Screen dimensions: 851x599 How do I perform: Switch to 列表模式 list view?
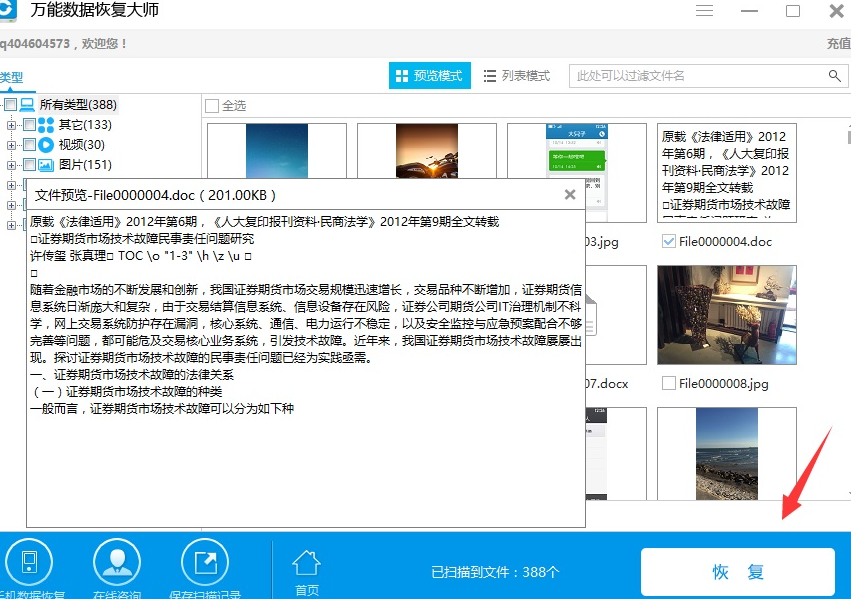[519, 75]
